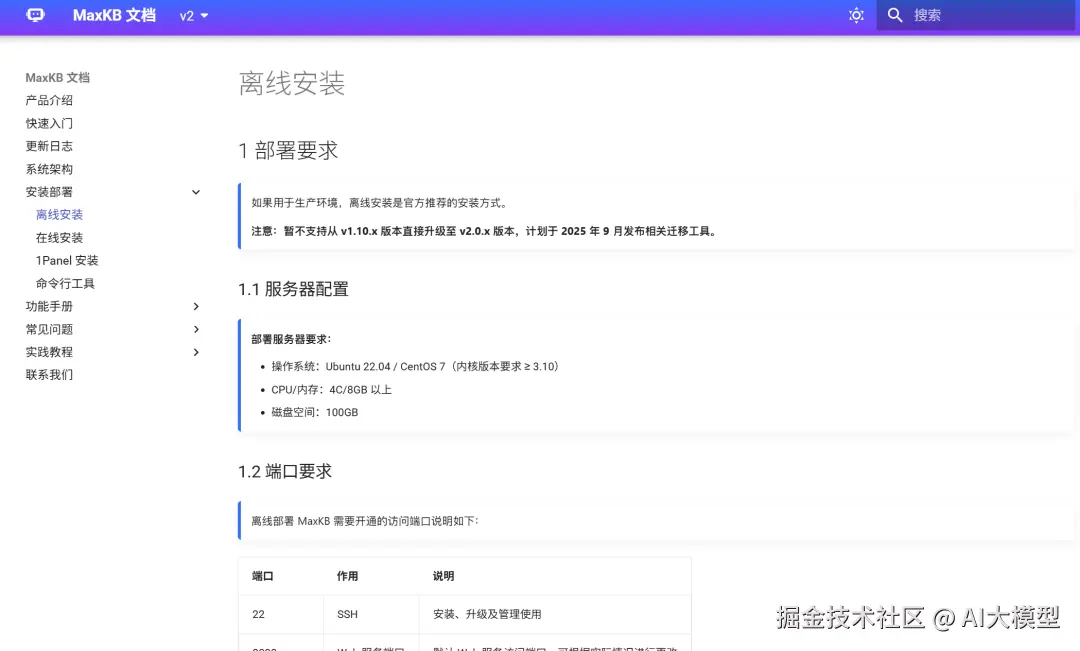Click 作用 table column header

point(347,576)
